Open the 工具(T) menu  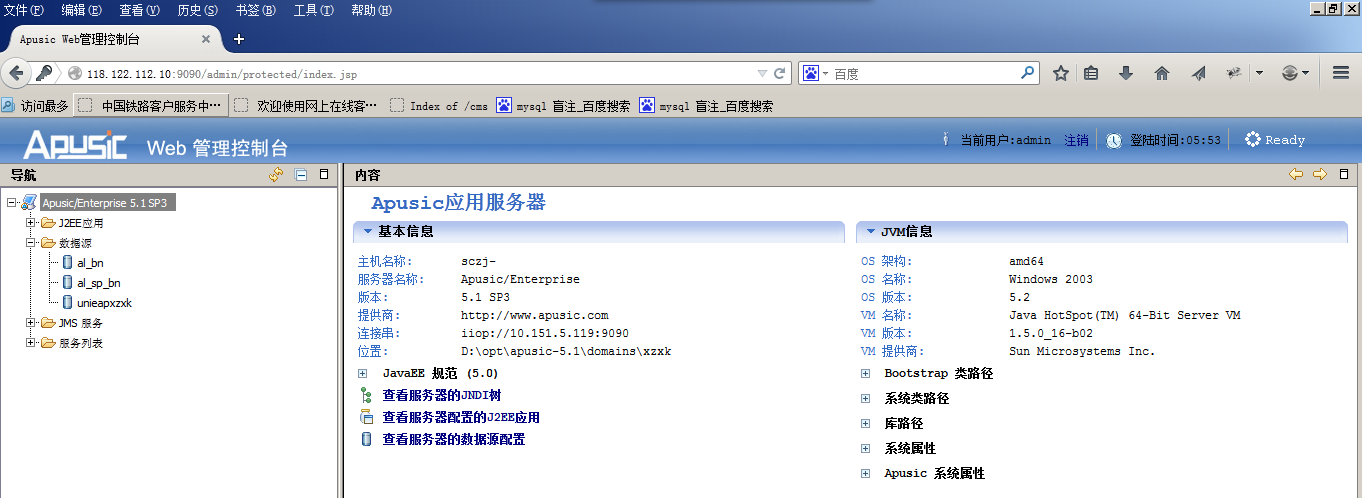(x=313, y=10)
